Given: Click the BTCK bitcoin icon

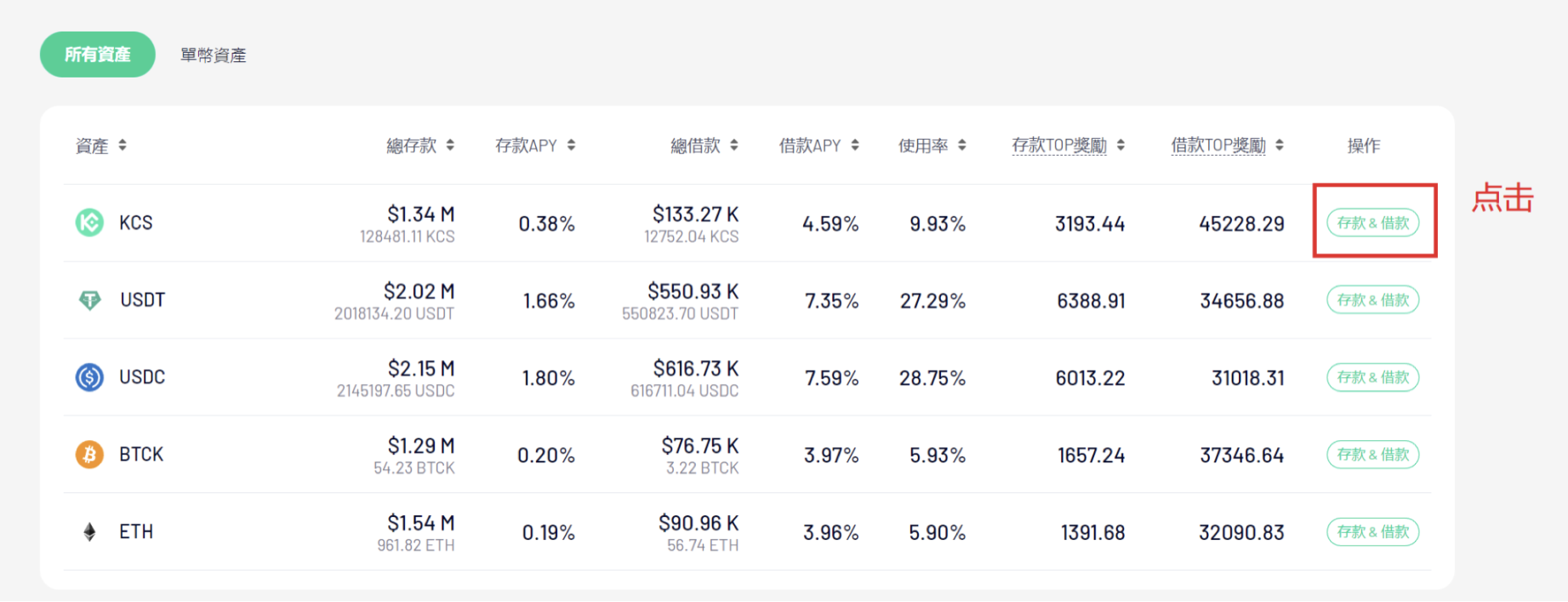Looking at the screenshot, I should (x=89, y=454).
